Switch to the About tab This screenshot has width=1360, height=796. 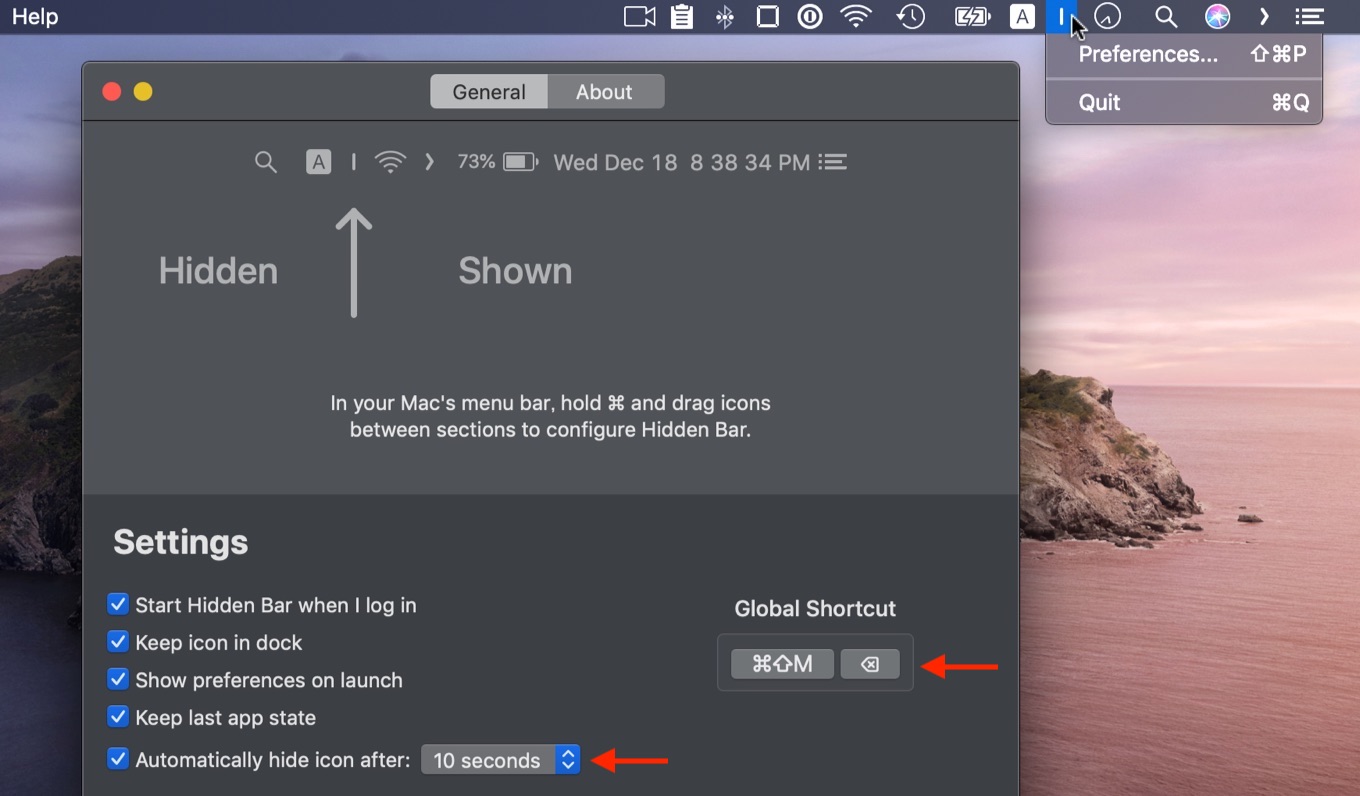click(604, 92)
